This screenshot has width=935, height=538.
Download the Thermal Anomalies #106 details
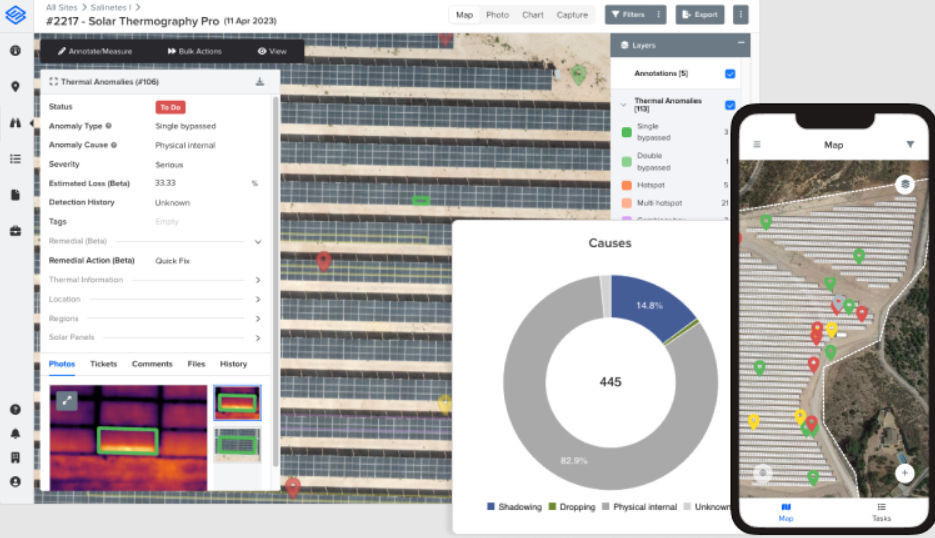pos(259,82)
